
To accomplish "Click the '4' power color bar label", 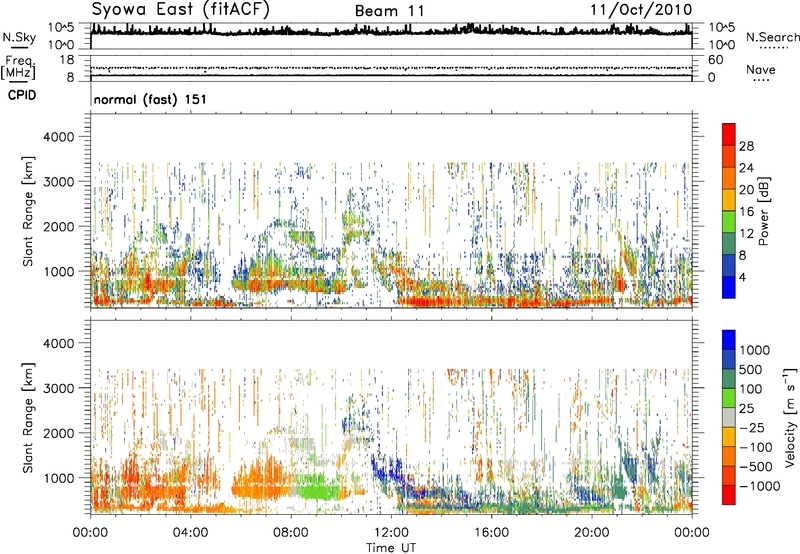I will pyautogui.click(x=742, y=278).
